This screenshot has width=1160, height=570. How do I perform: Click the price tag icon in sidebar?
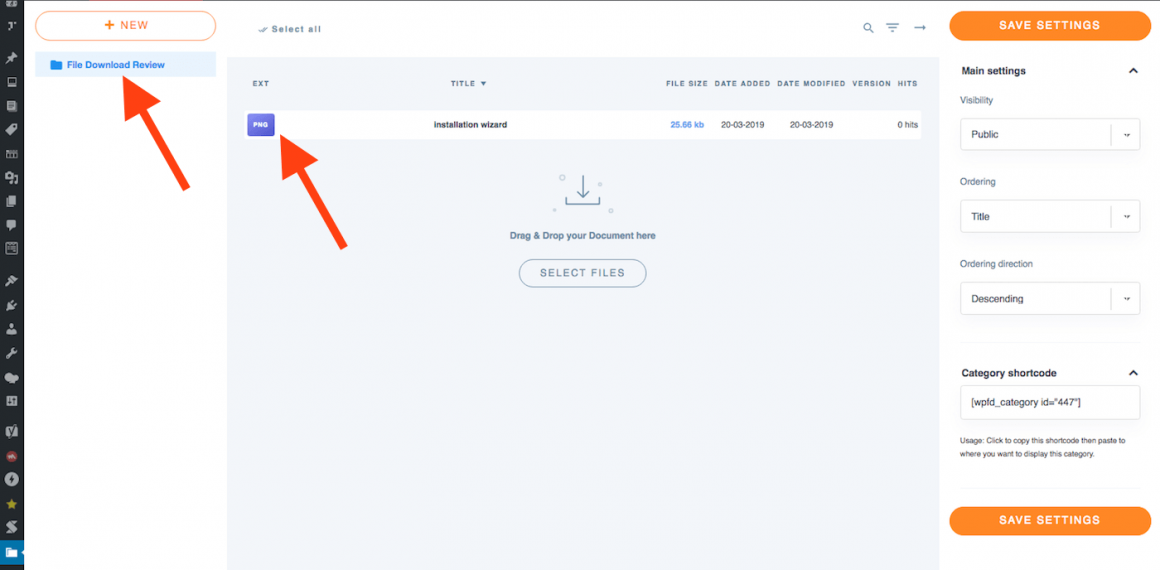coord(11,130)
